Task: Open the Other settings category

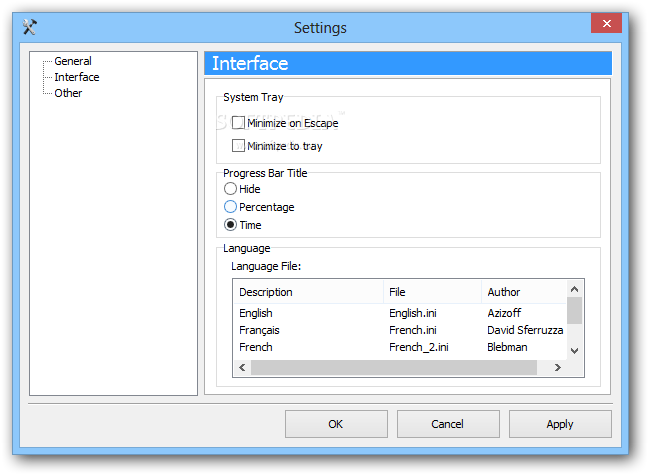Action: 68,93
